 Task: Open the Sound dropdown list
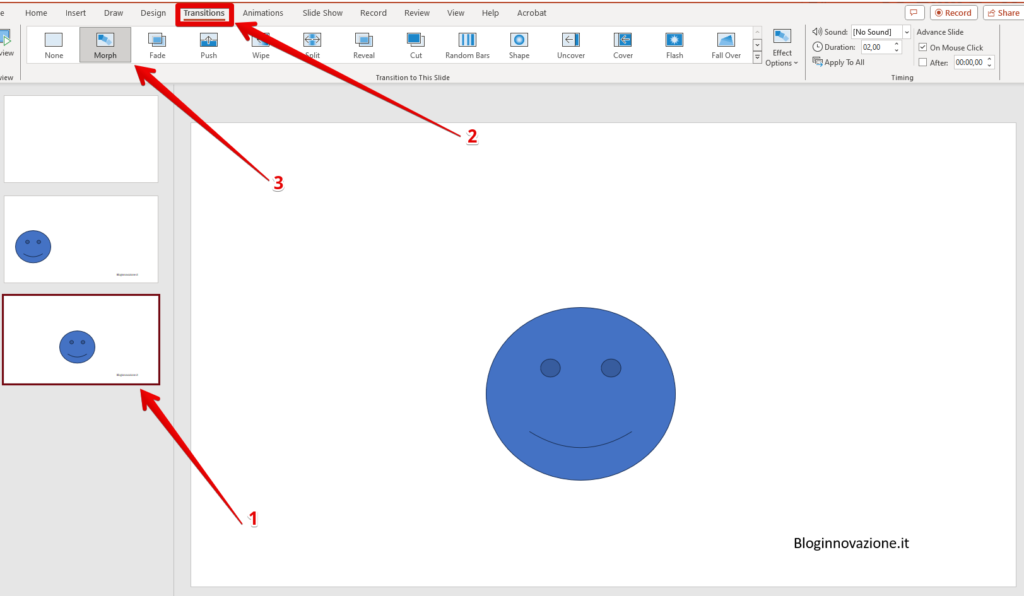(906, 32)
